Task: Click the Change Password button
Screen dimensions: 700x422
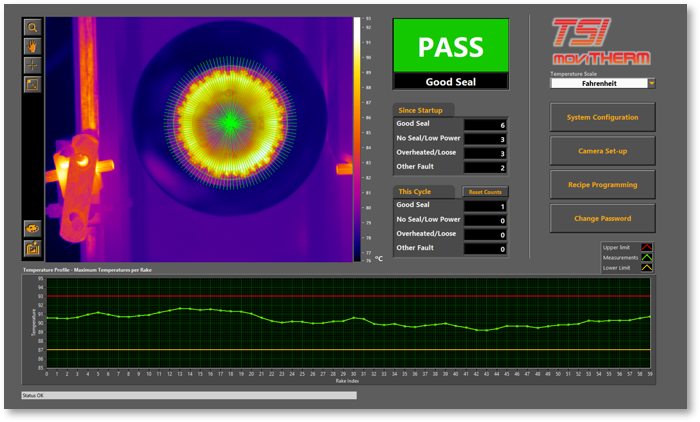Action: click(602, 218)
